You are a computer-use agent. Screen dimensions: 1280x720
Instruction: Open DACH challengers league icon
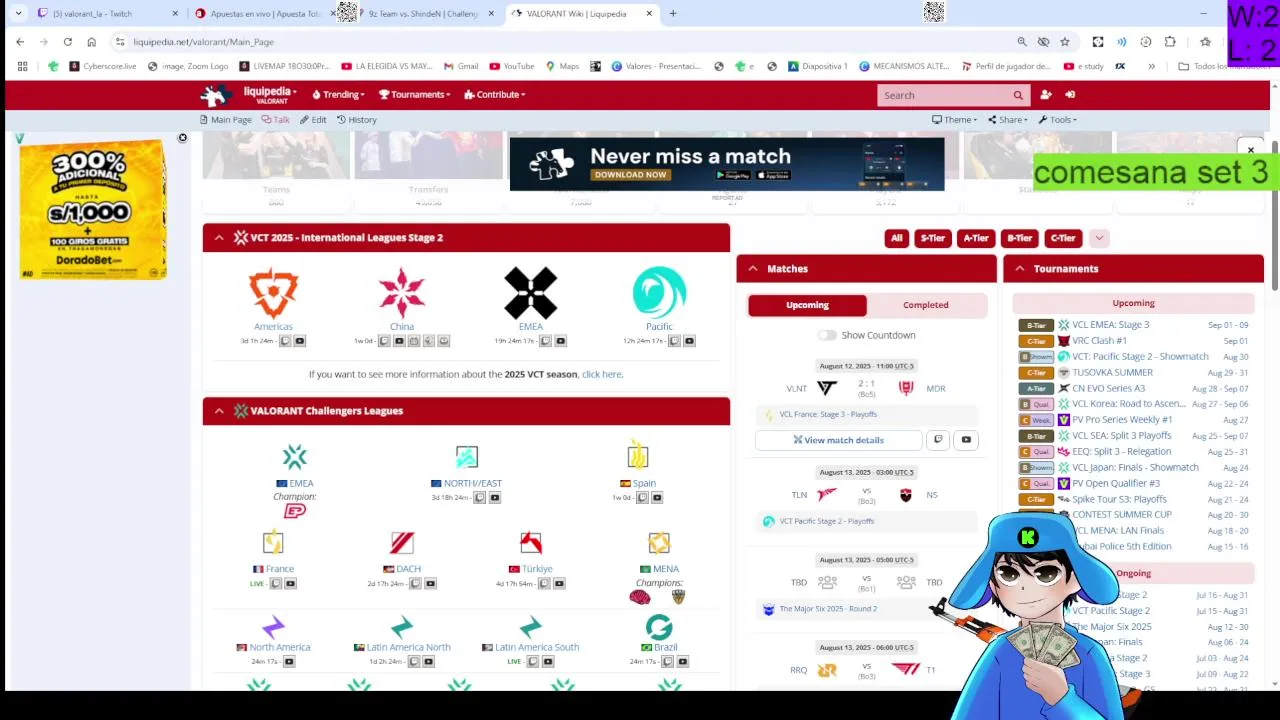(402, 543)
